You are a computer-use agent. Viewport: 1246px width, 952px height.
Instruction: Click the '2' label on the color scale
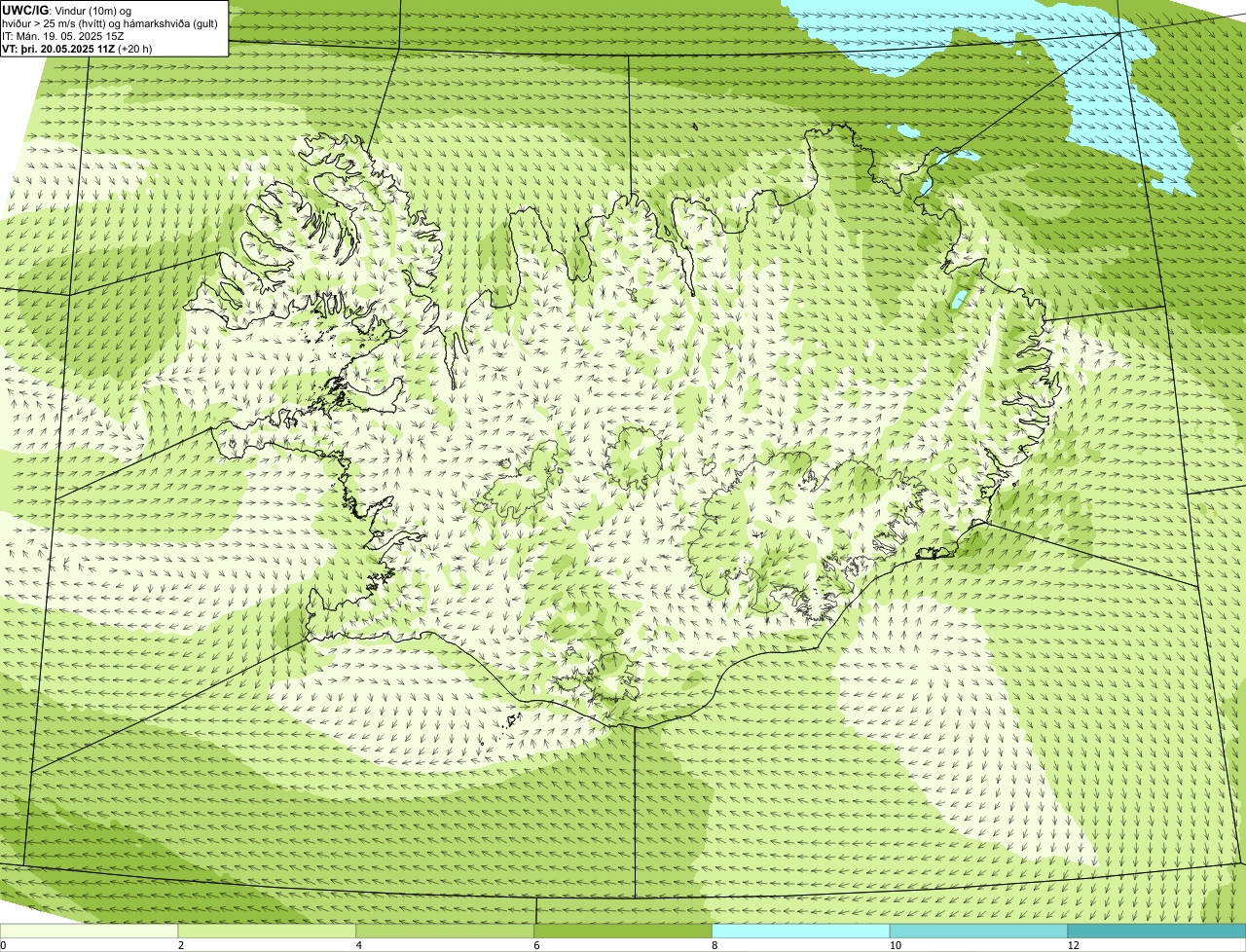click(x=181, y=945)
